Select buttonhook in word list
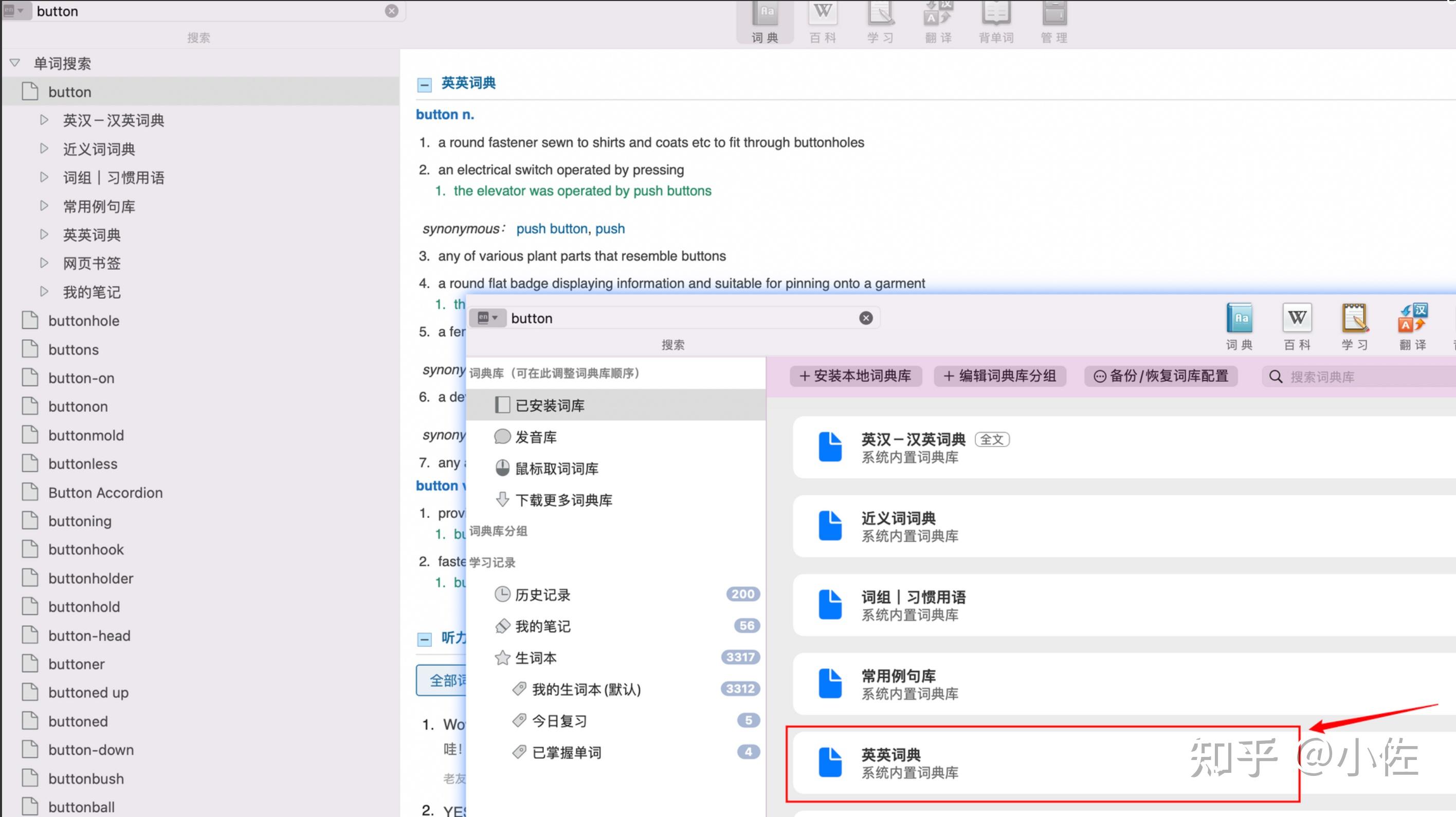Image resolution: width=1456 pixels, height=817 pixels. tap(201, 549)
